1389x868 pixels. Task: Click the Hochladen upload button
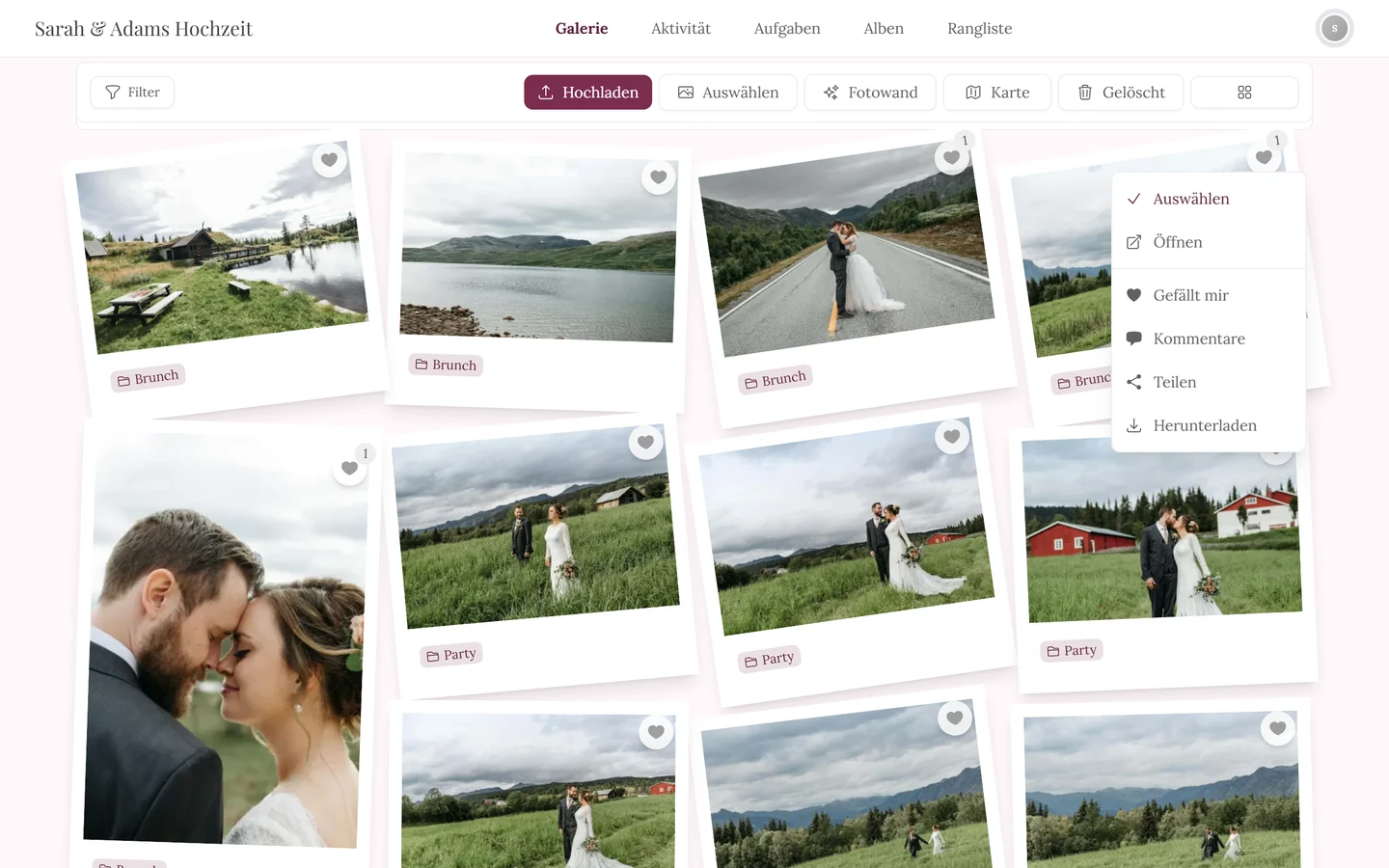click(x=588, y=93)
